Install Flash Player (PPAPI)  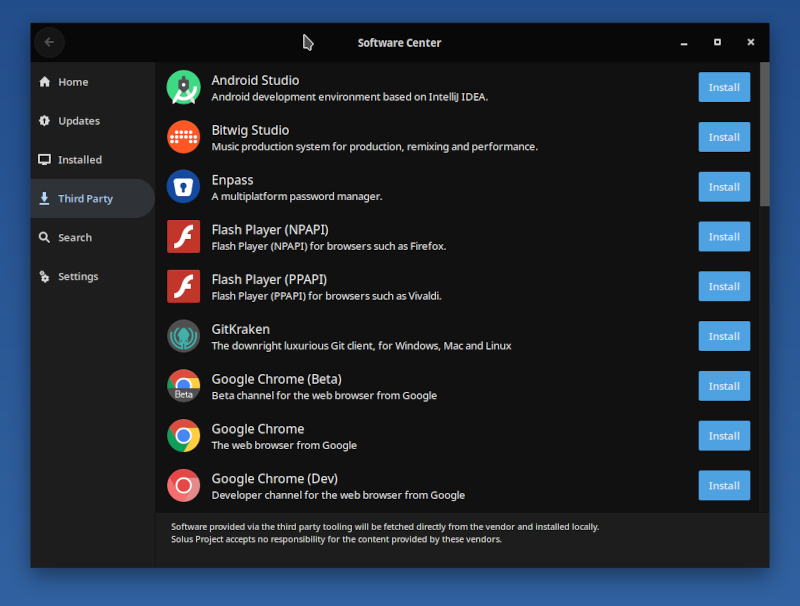click(724, 287)
